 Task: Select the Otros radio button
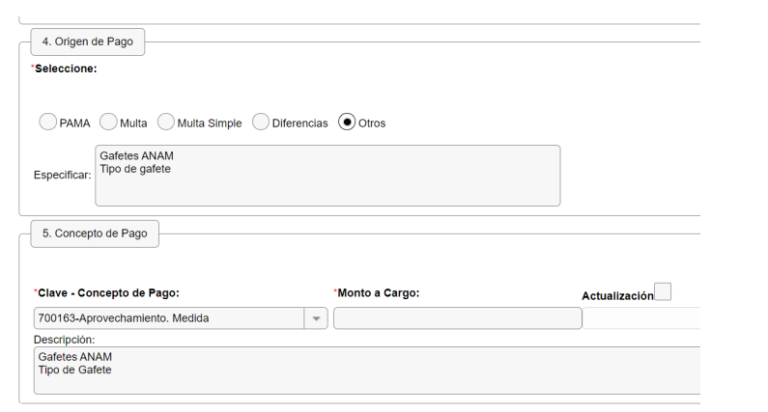(x=347, y=123)
